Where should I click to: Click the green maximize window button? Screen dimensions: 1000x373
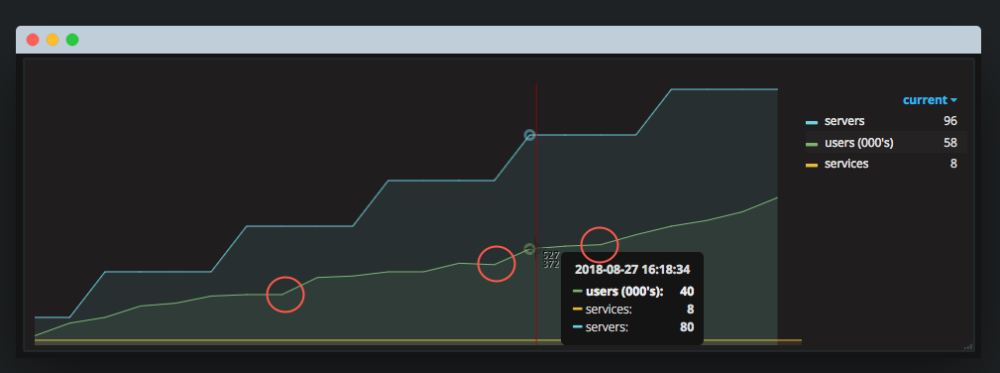[73, 40]
